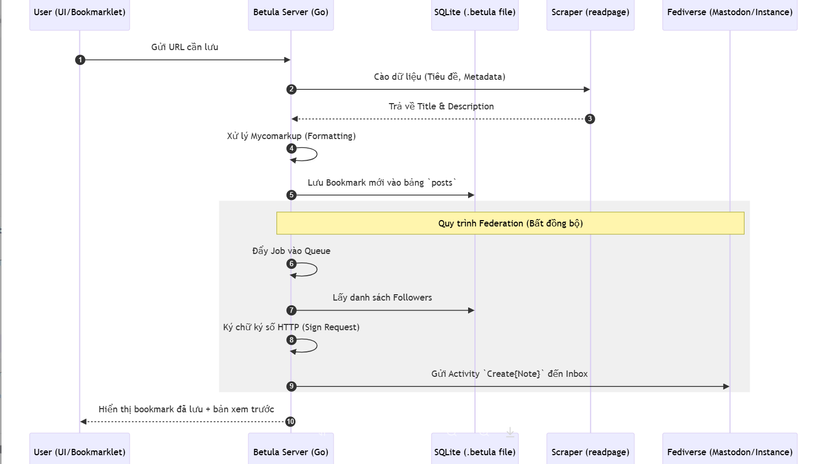Viewport: 825px width, 464px height.
Task: Click step number 10 circle marker
Action: coord(291,421)
